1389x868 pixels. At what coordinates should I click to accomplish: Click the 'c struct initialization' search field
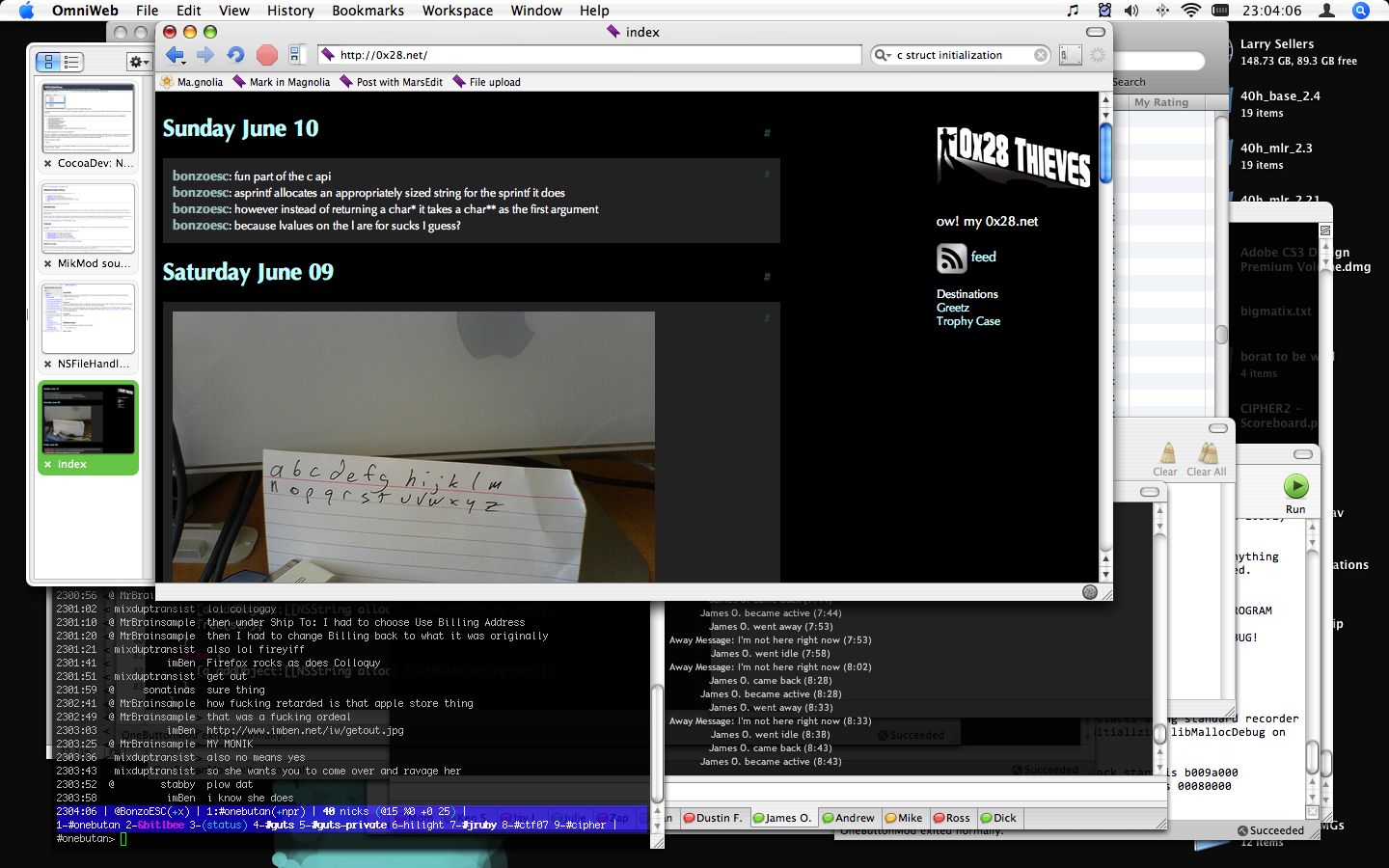point(960,55)
